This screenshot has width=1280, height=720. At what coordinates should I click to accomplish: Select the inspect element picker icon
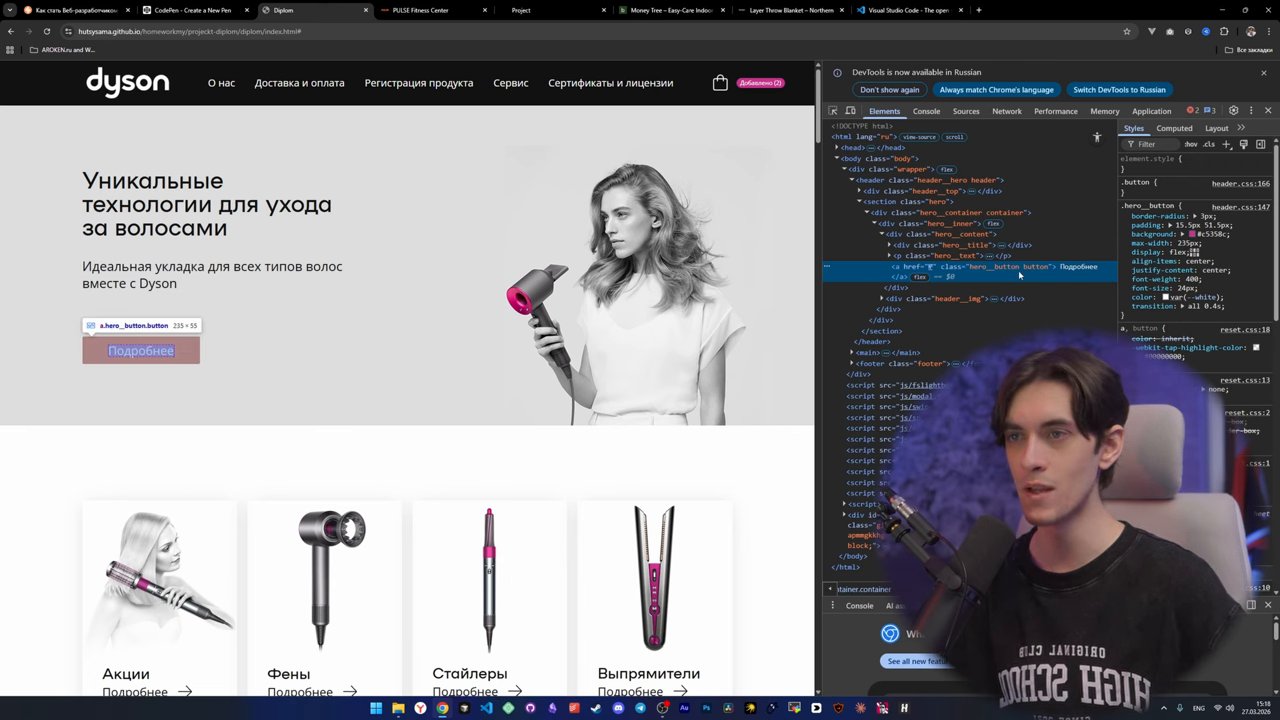pos(833,111)
